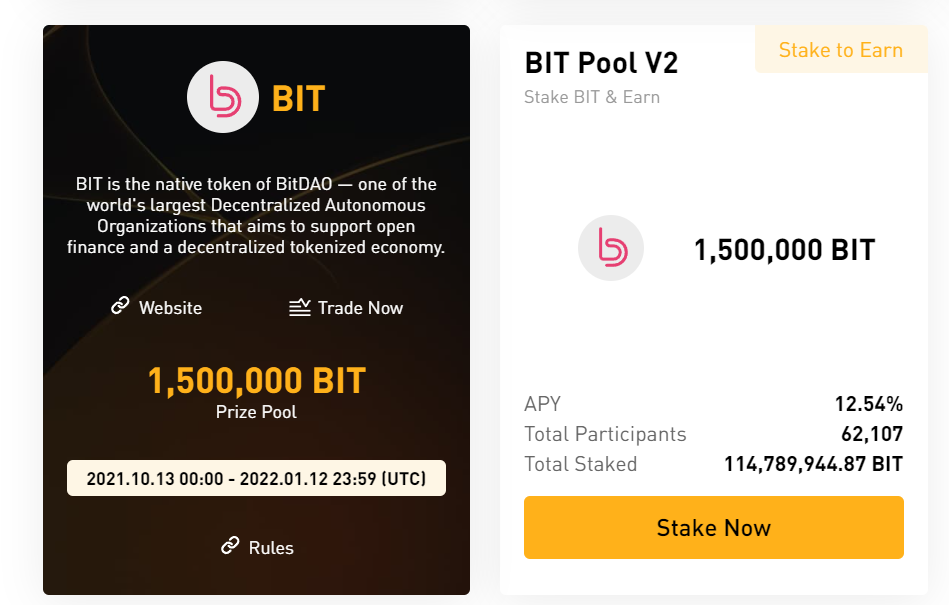Open the Website link text

[x=170, y=308]
